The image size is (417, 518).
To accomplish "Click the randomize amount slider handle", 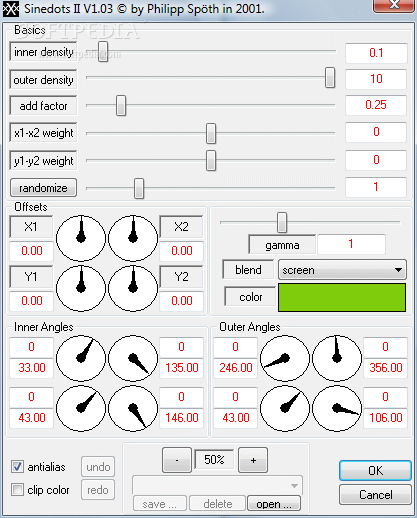I will [x=139, y=188].
